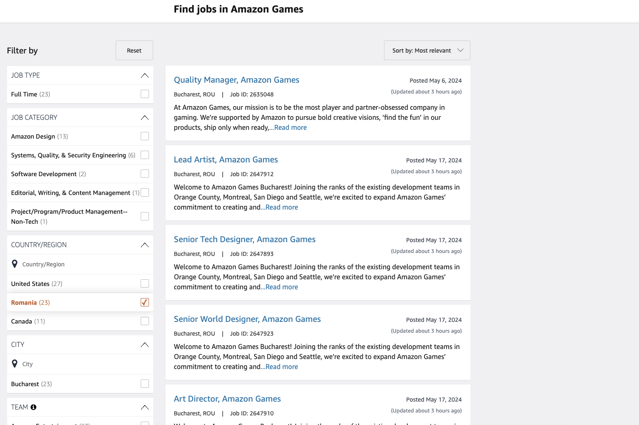
Task: Check the Canada checkbox
Action: [145, 321]
